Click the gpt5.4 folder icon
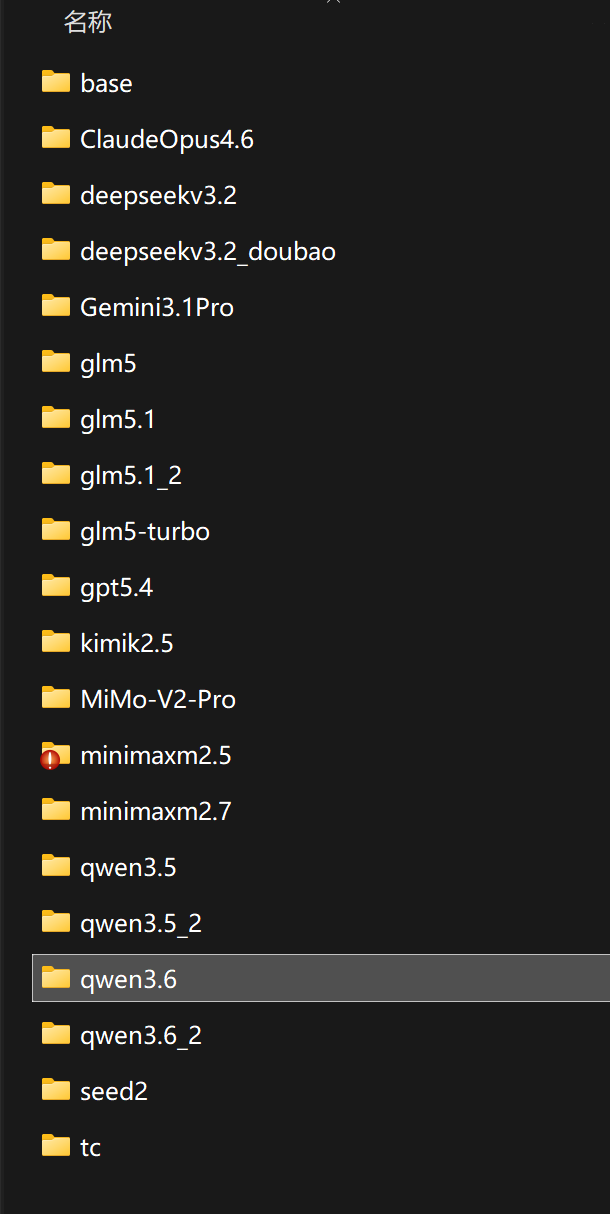 click(x=56, y=586)
